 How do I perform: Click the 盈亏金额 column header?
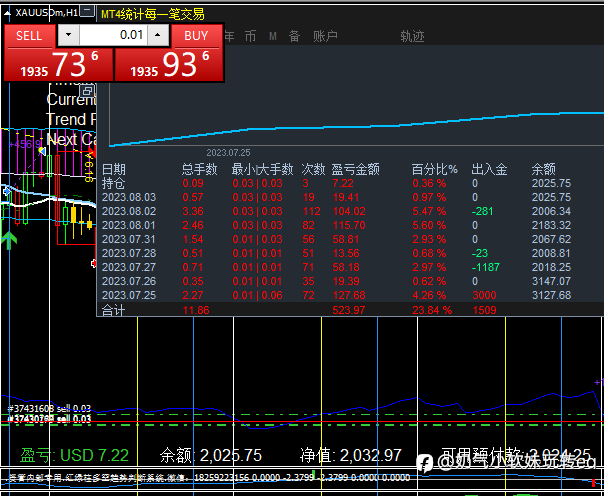tap(356, 169)
